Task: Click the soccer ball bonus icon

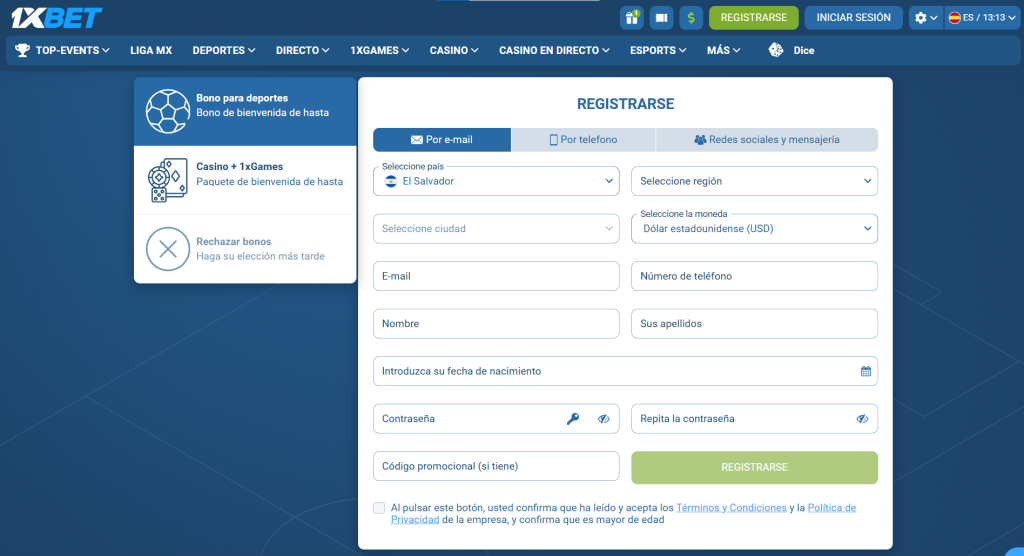Action: (x=168, y=111)
